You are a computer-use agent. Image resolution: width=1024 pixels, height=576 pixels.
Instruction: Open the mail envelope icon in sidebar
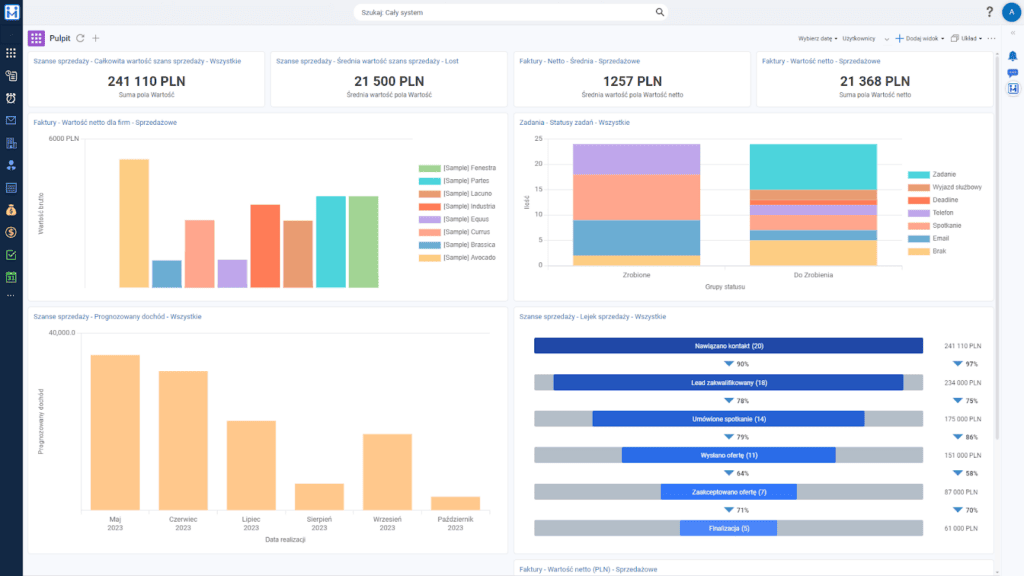11,120
